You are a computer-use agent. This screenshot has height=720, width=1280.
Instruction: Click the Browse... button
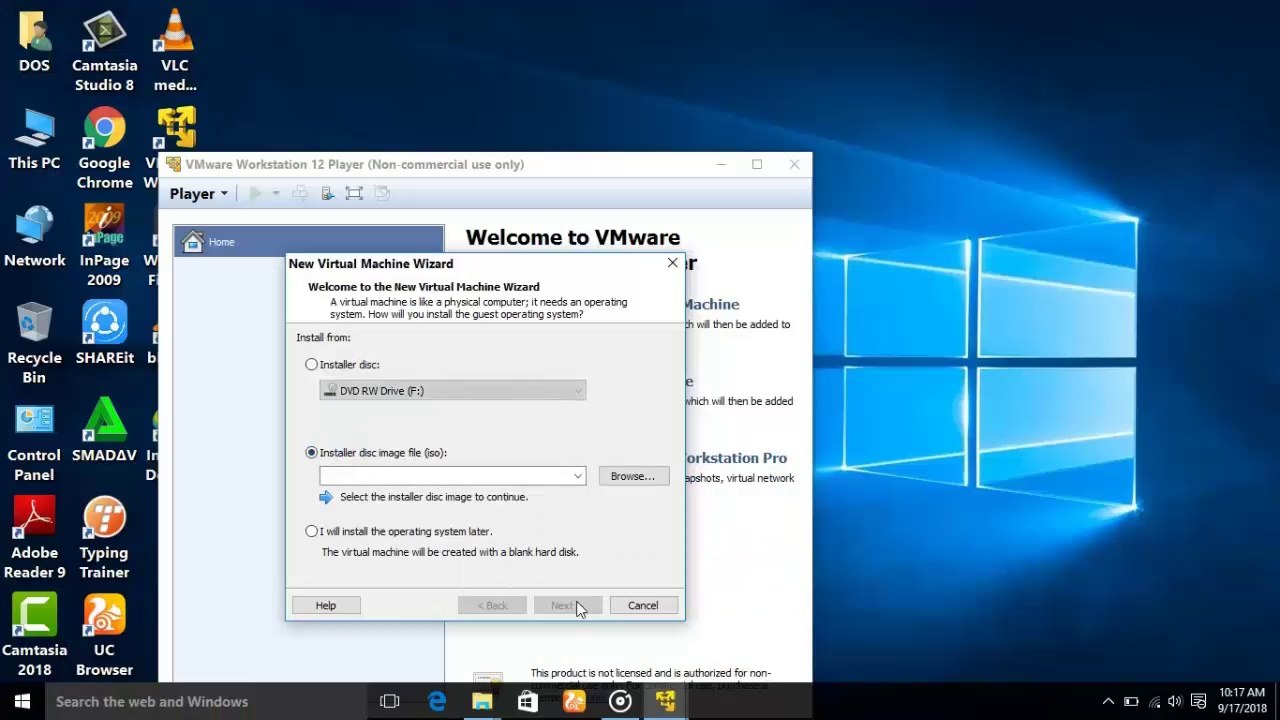pyautogui.click(x=633, y=476)
